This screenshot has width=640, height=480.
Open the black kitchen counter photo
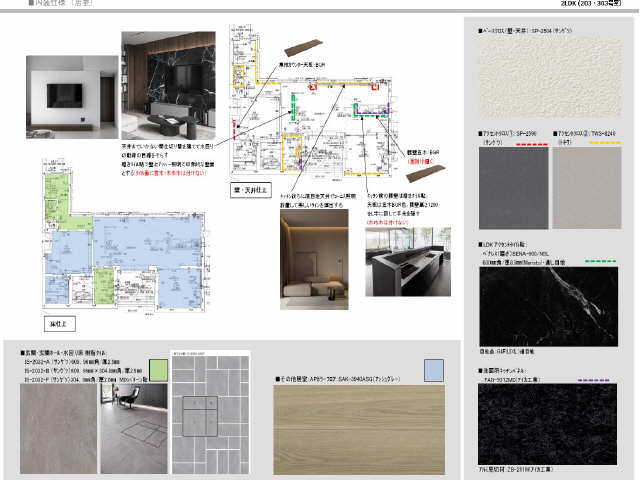point(408,262)
